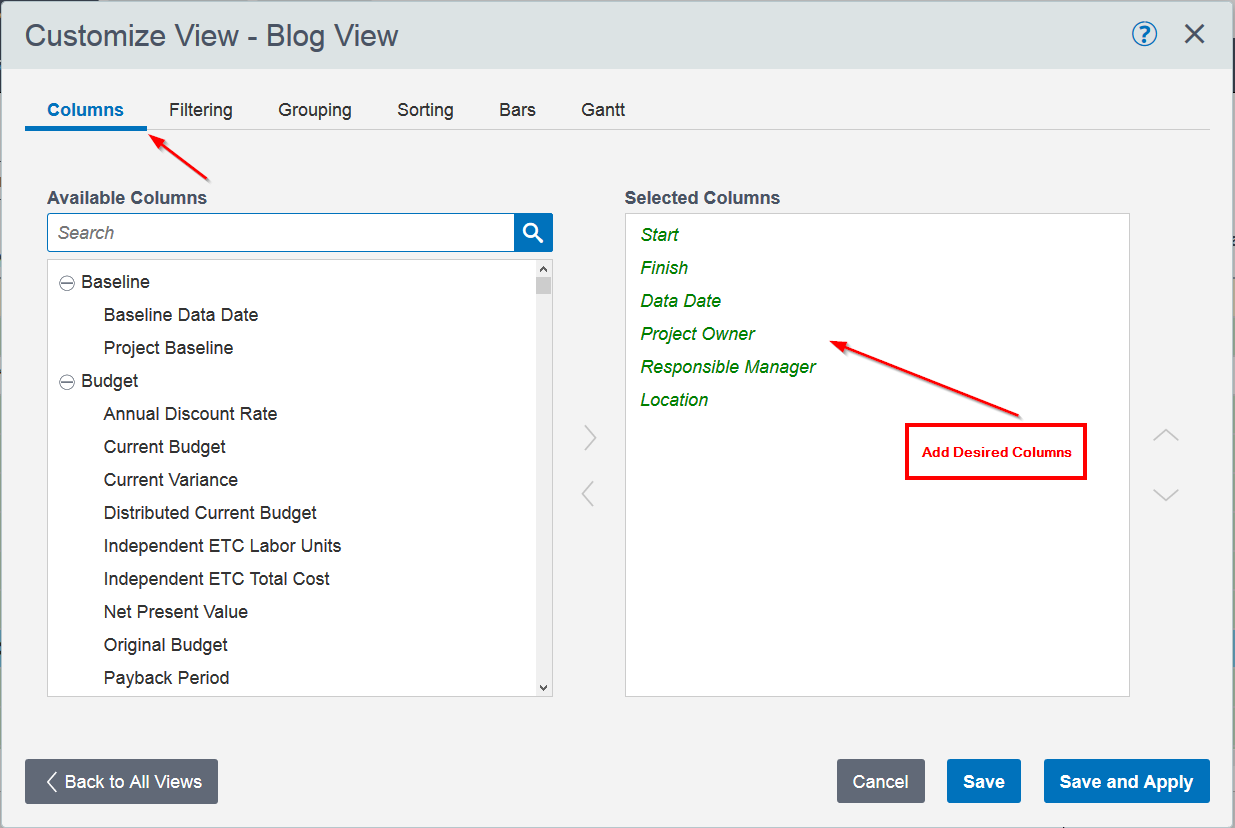Open the help question mark icon

(1144, 35)
